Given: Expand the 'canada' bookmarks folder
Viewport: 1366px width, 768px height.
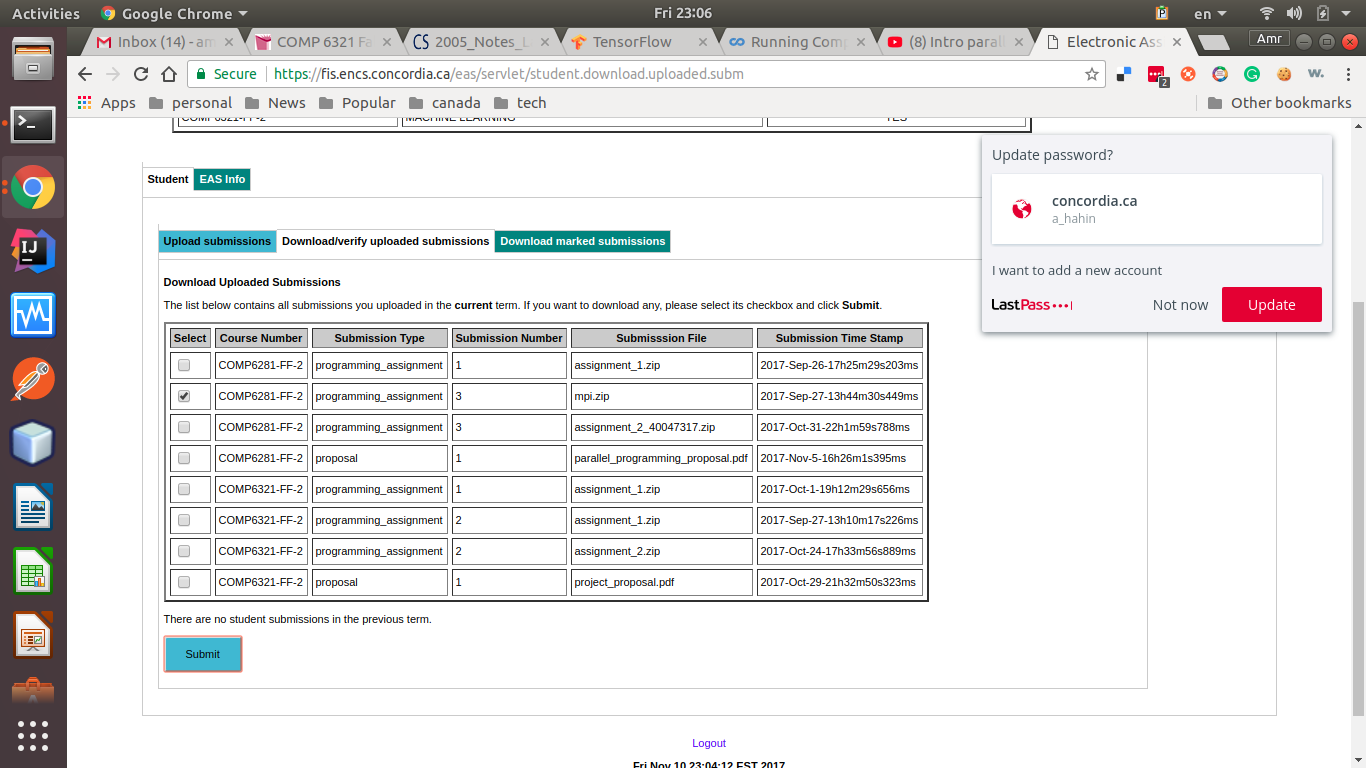Looking at the screenshot, I should [x=444, y=103].
